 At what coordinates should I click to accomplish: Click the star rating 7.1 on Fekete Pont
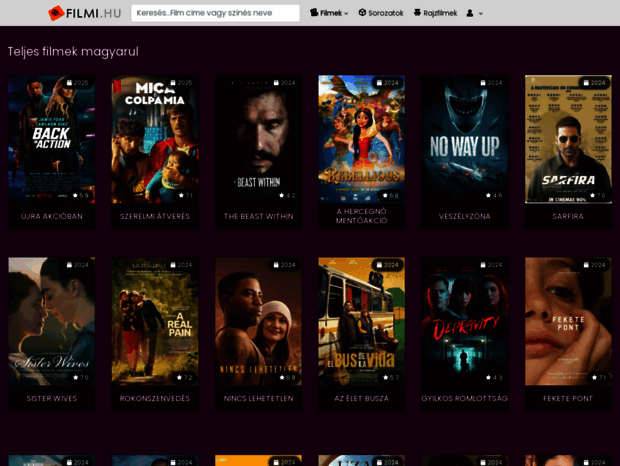[x=599, y=377]
